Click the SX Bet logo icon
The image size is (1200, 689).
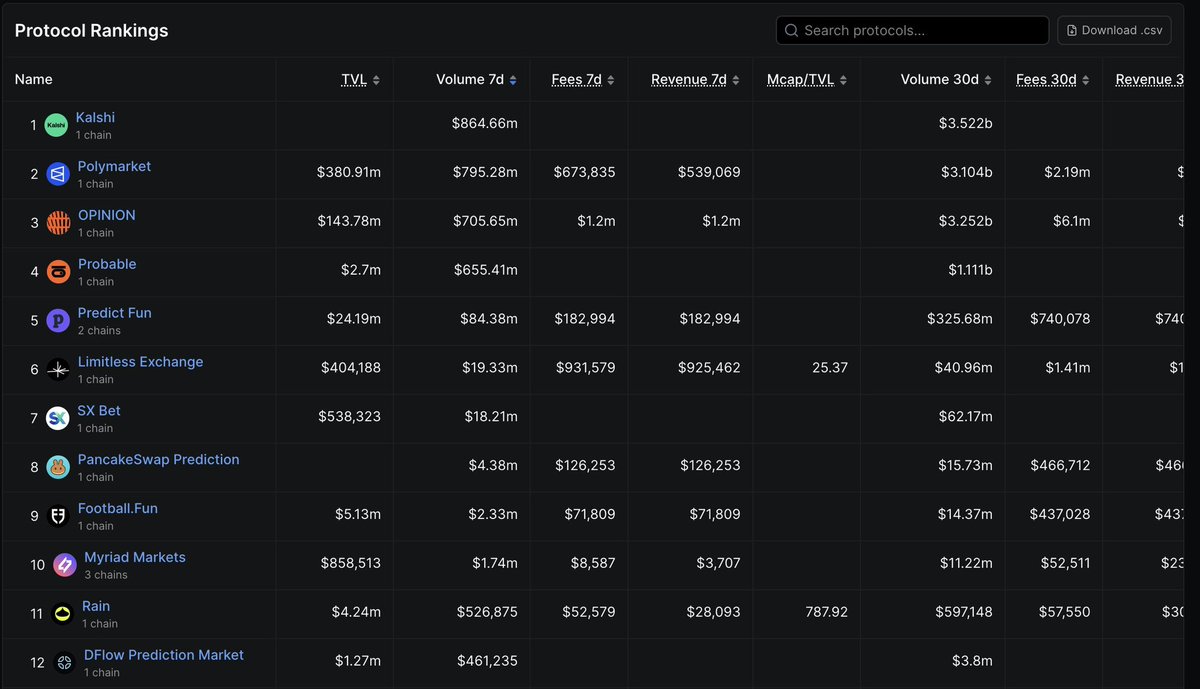pyautogui.click(x=57, y=418)
